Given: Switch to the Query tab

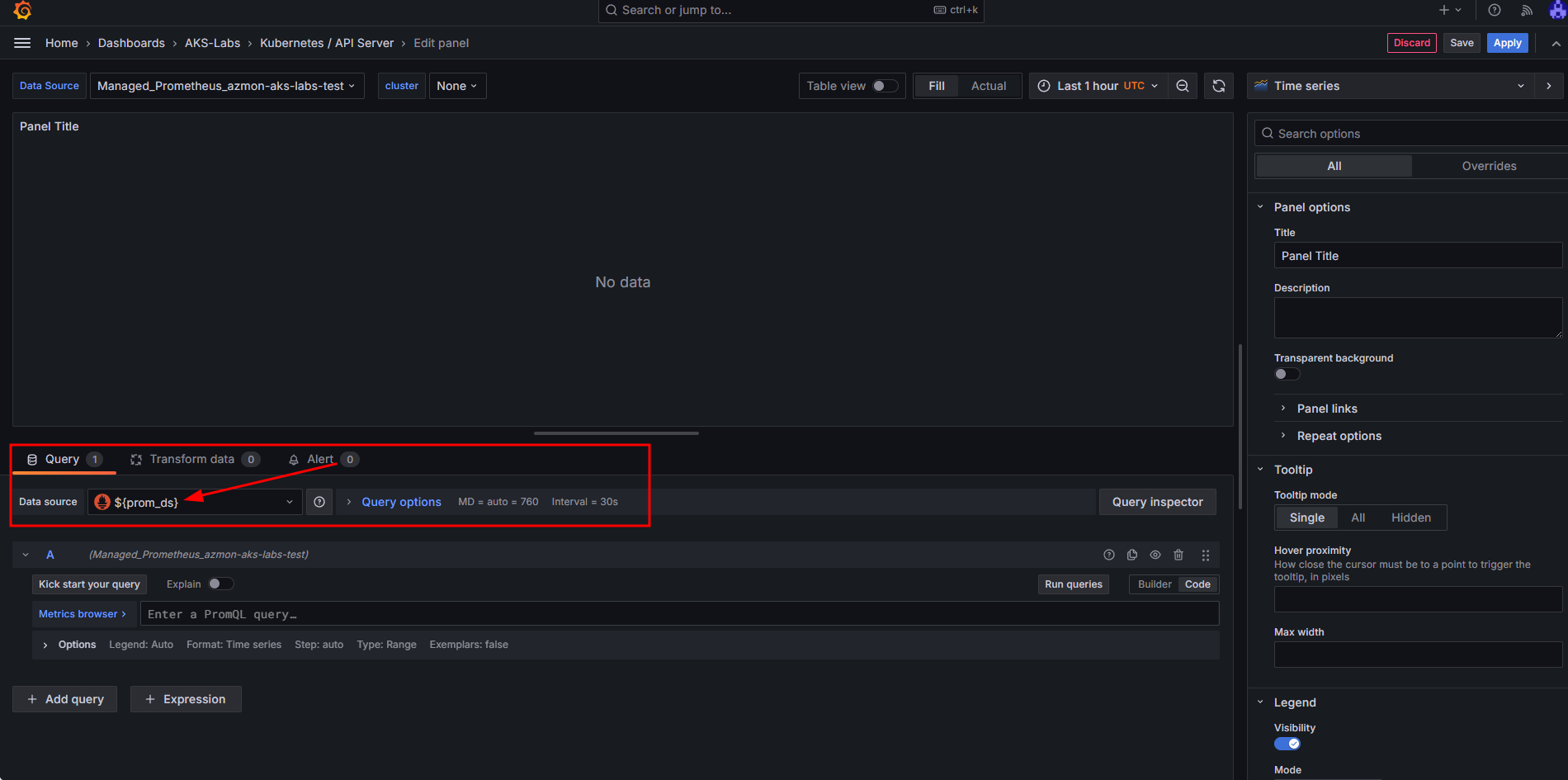Looking at the screenshot, I should 64,459.
